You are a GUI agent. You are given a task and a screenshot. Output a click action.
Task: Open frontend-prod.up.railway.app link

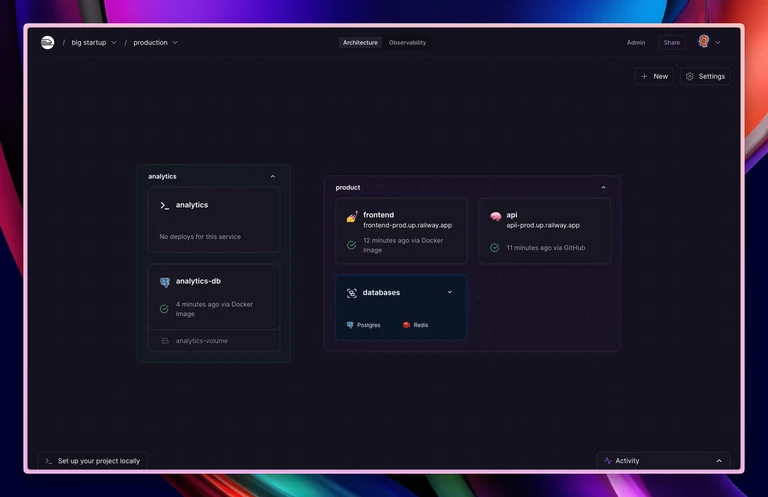tap(408, 225)
